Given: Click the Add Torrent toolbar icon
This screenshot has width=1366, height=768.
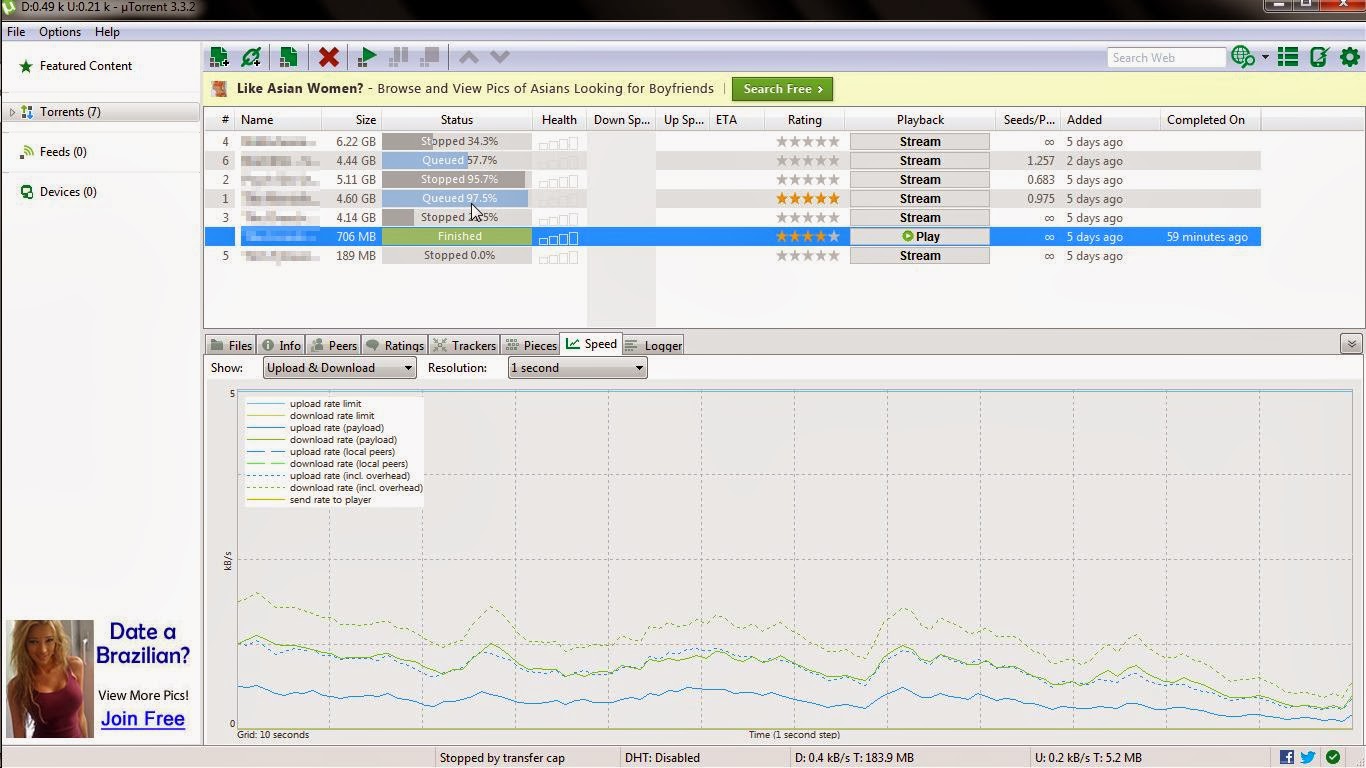Looking at the screenshot, I should click(219, 57).
